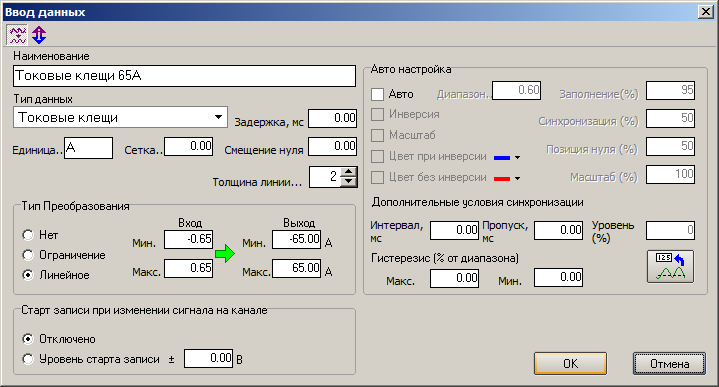The width and height of the screenshot is (719, 387).
Task: Click the sync counter waveform button
Action: pyautogui.click(x=670, y=266)
